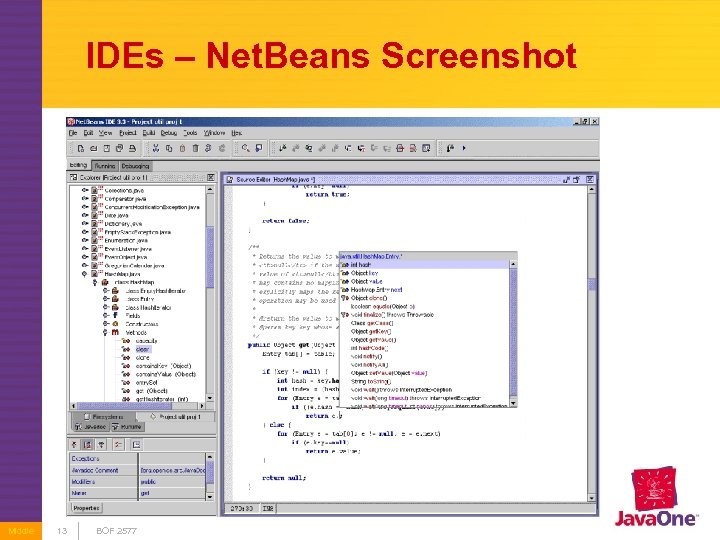Click the New file toolbar icon

[x=81, y=148]
